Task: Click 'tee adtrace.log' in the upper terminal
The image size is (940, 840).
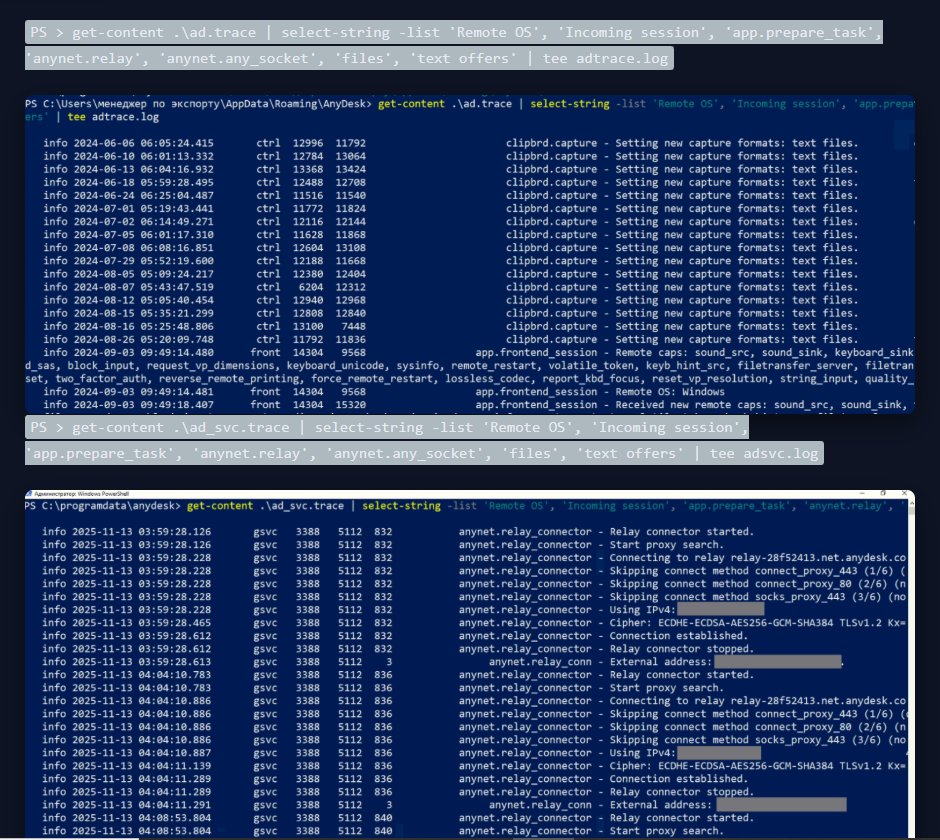Action: (x=113, y=117)
